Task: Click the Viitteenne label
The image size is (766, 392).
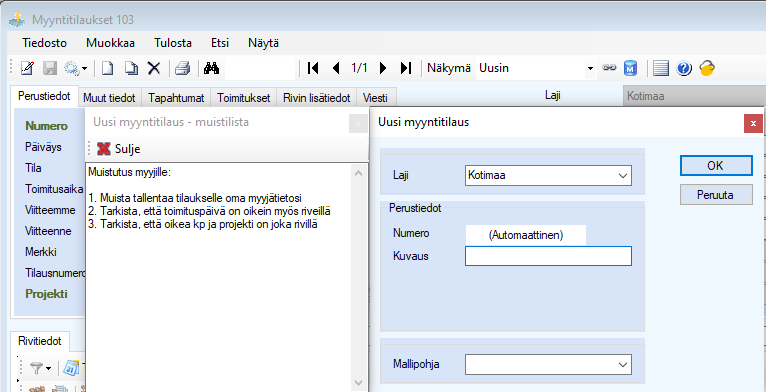Action: click(x=48, y=231)
